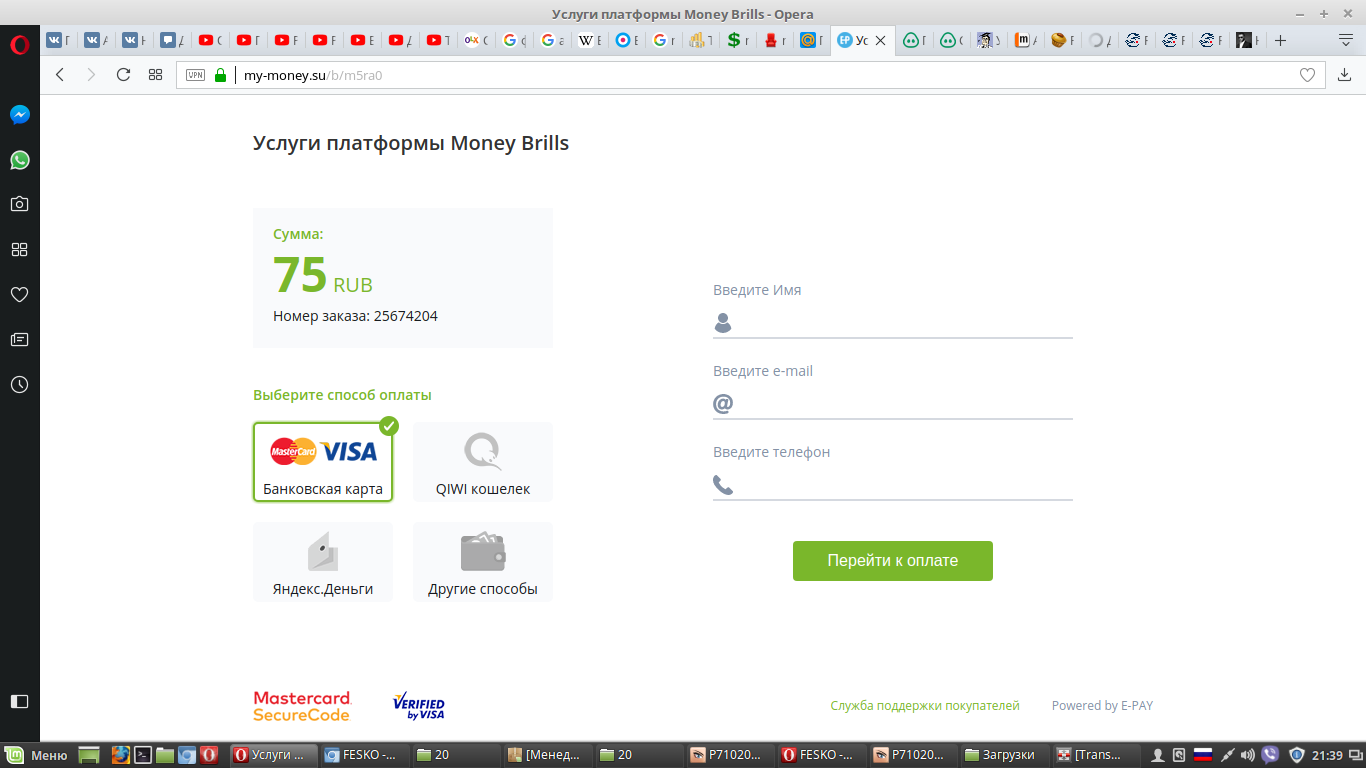The image size is (1366, 768).
Task: Click Mastercard SecureCode logo
Action: click(302, 706)
